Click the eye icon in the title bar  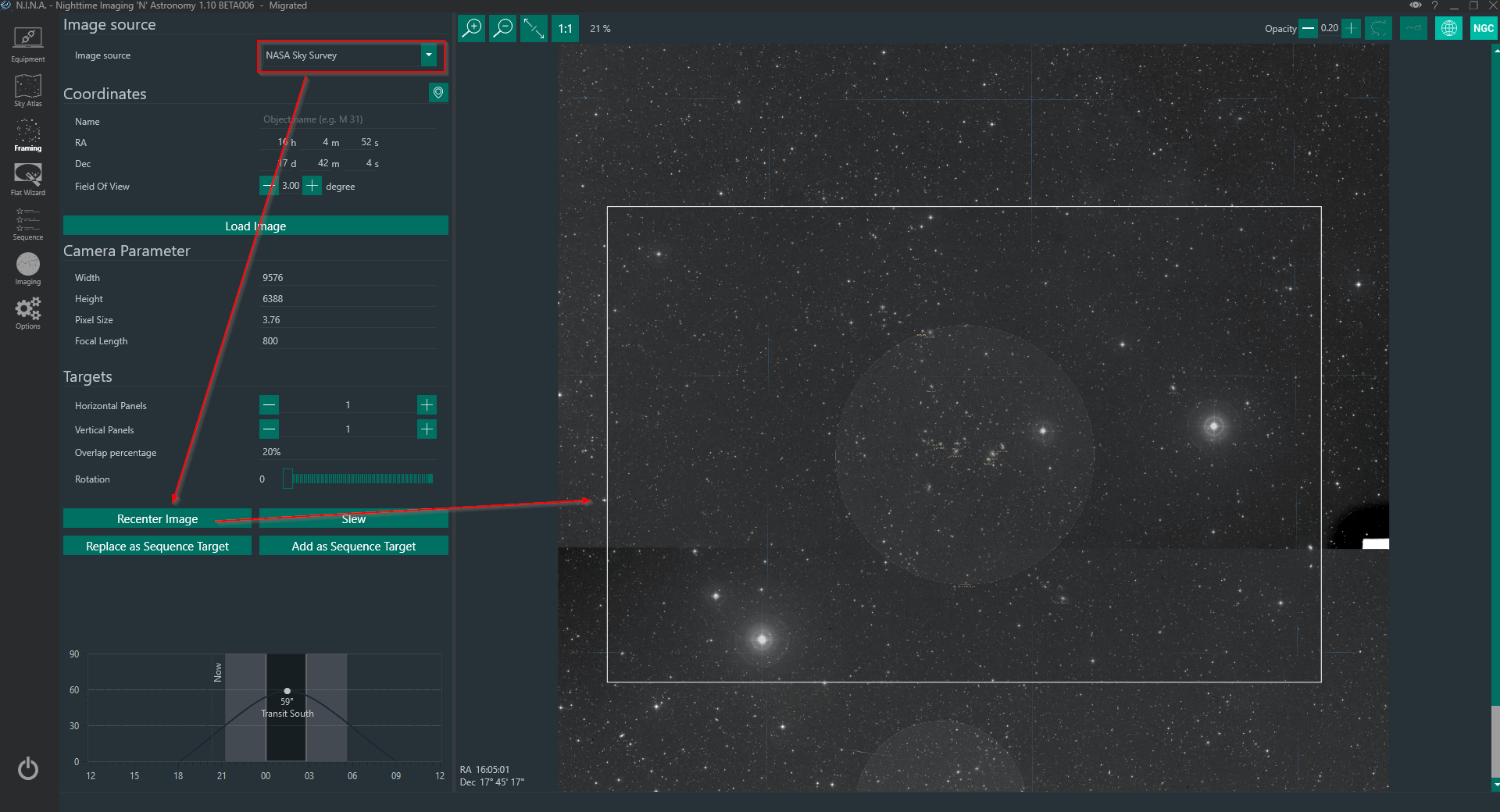pos(1416,5)
